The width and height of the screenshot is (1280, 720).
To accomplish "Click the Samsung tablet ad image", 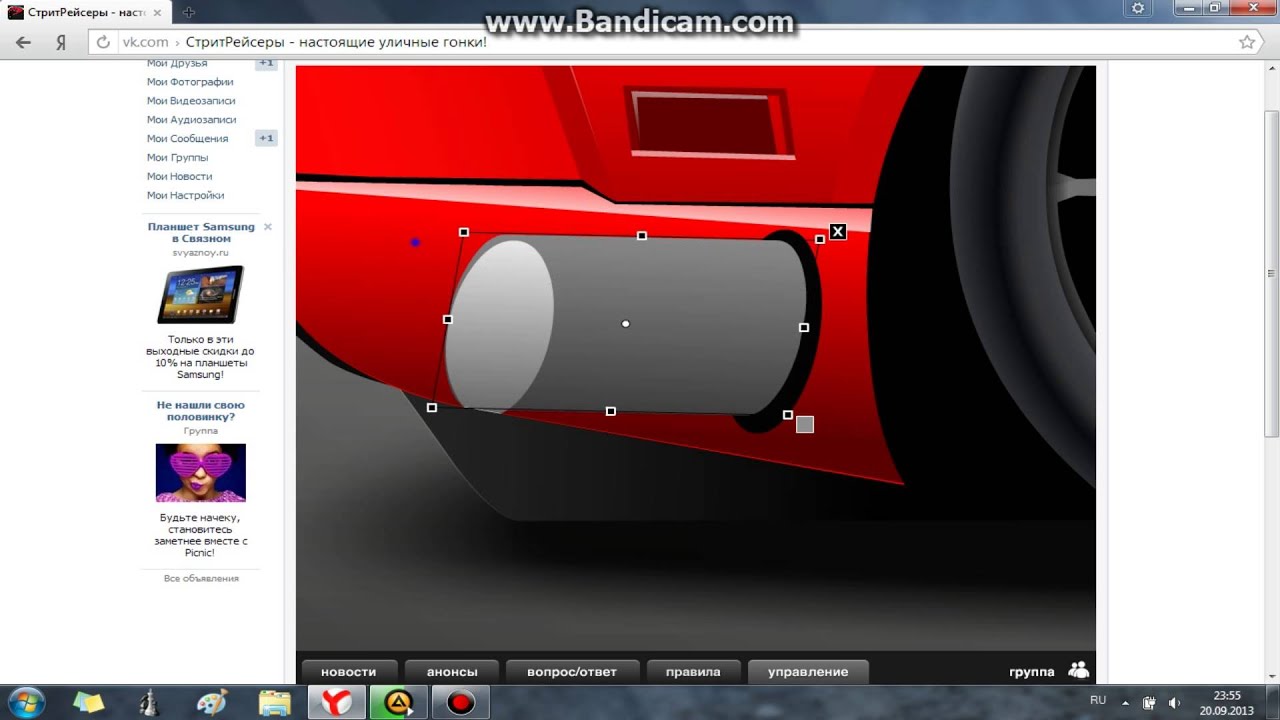I will pos(201,295).
